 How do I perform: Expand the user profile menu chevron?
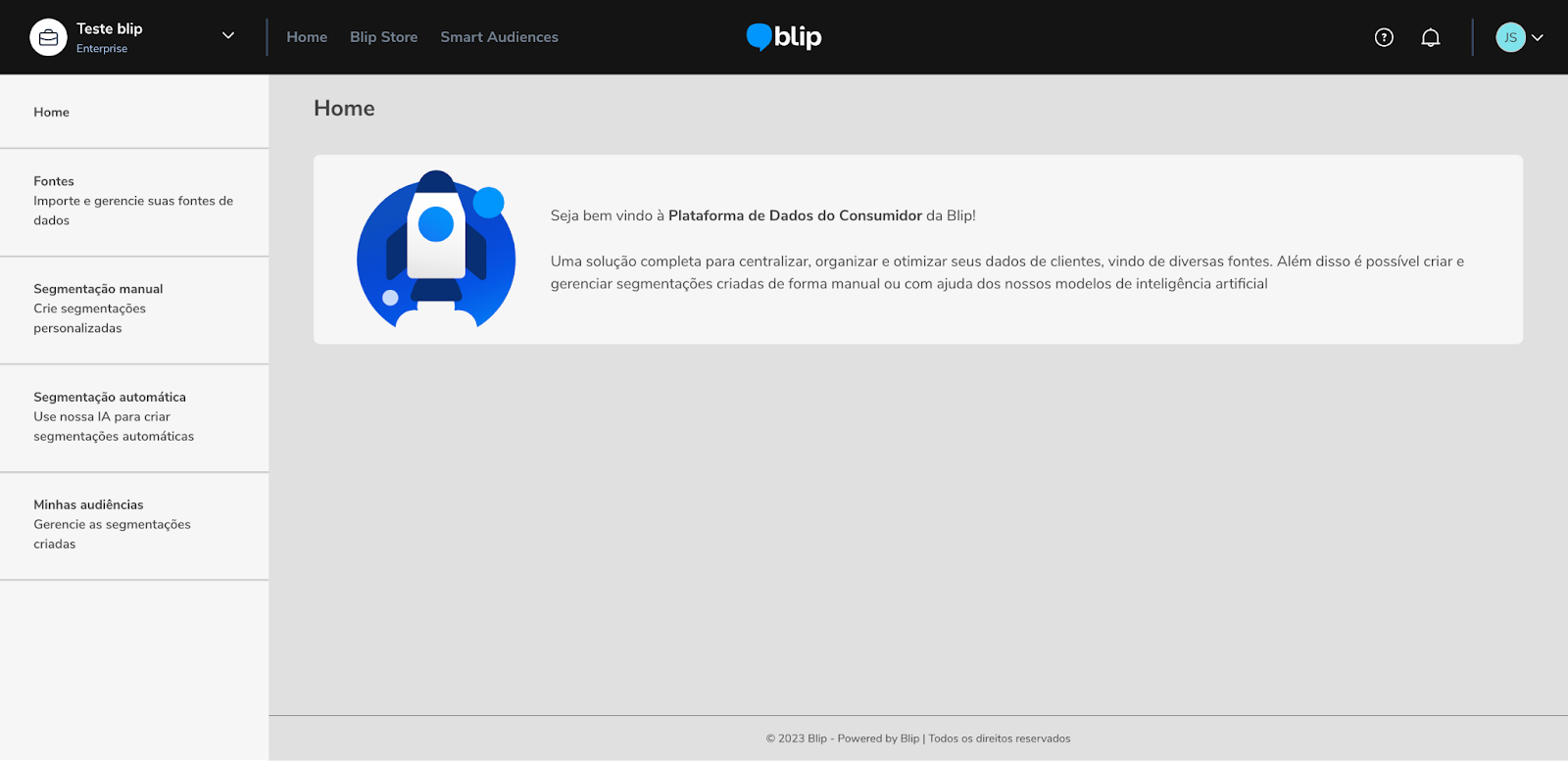pos(1538,37)
